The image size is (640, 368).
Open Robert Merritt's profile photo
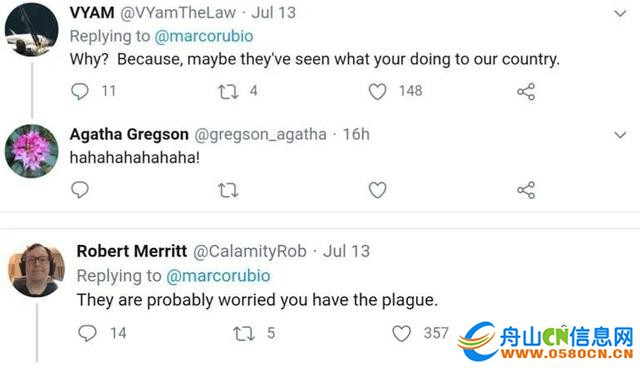pyautogui.click(x=36, y=270)
